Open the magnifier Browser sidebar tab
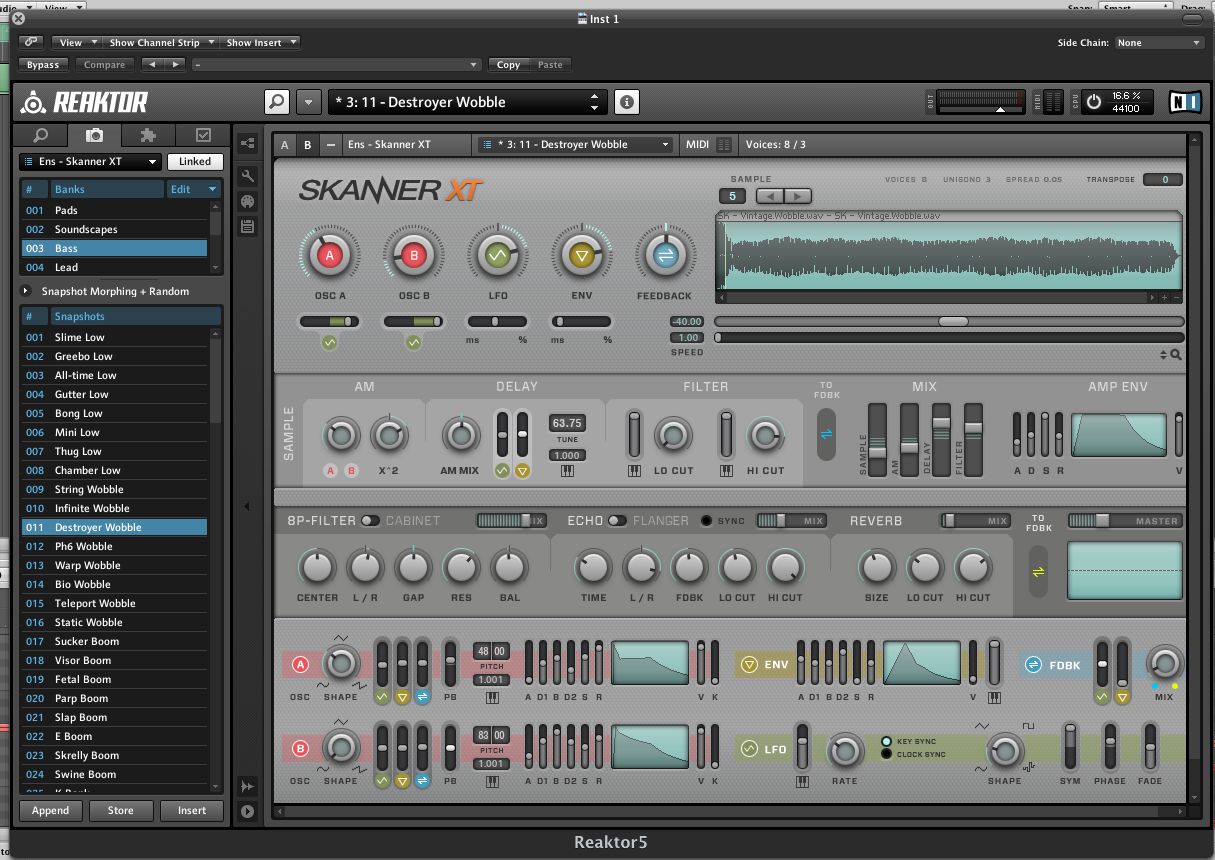This screenshot has height=860, width=1215. pyautogui.click(x=41, y=135)
